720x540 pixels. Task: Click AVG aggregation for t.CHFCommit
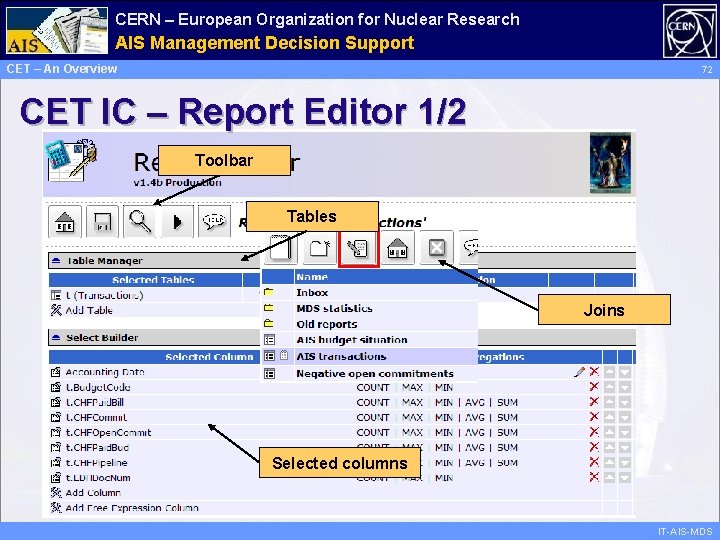(x=474, y=418)
